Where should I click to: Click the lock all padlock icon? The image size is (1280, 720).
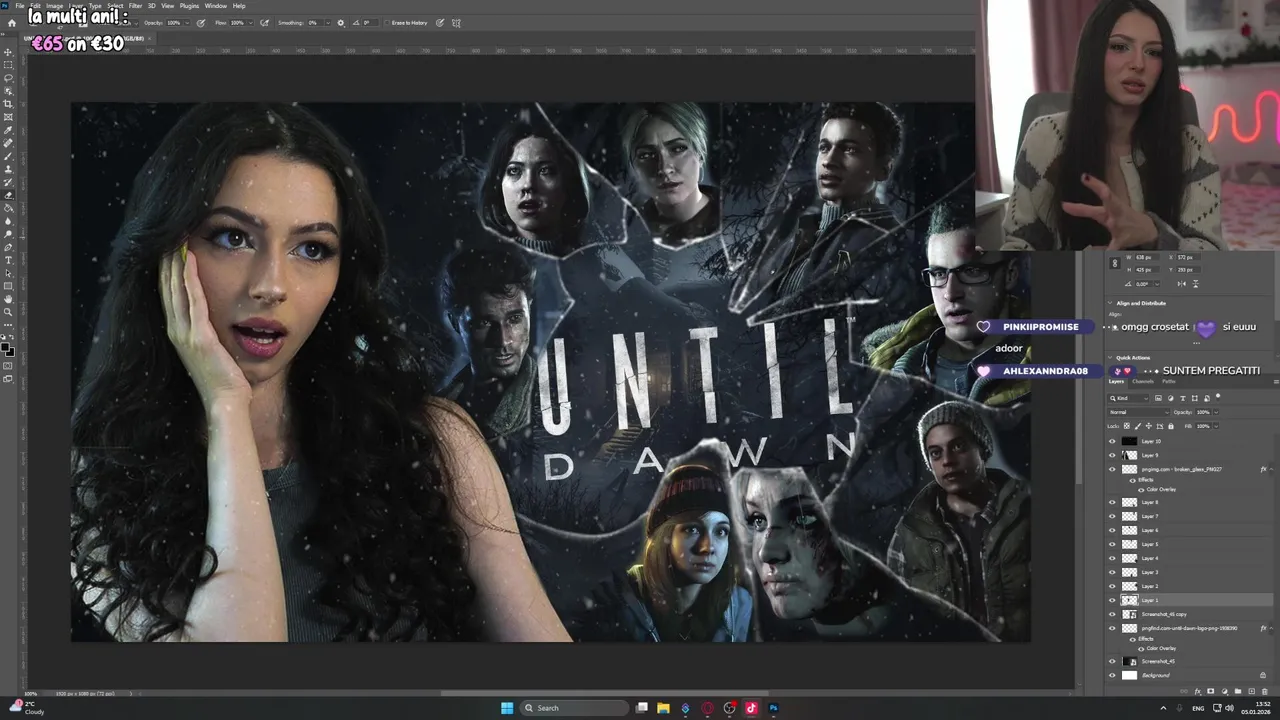pyautogui.click(x=1171, y=426)
